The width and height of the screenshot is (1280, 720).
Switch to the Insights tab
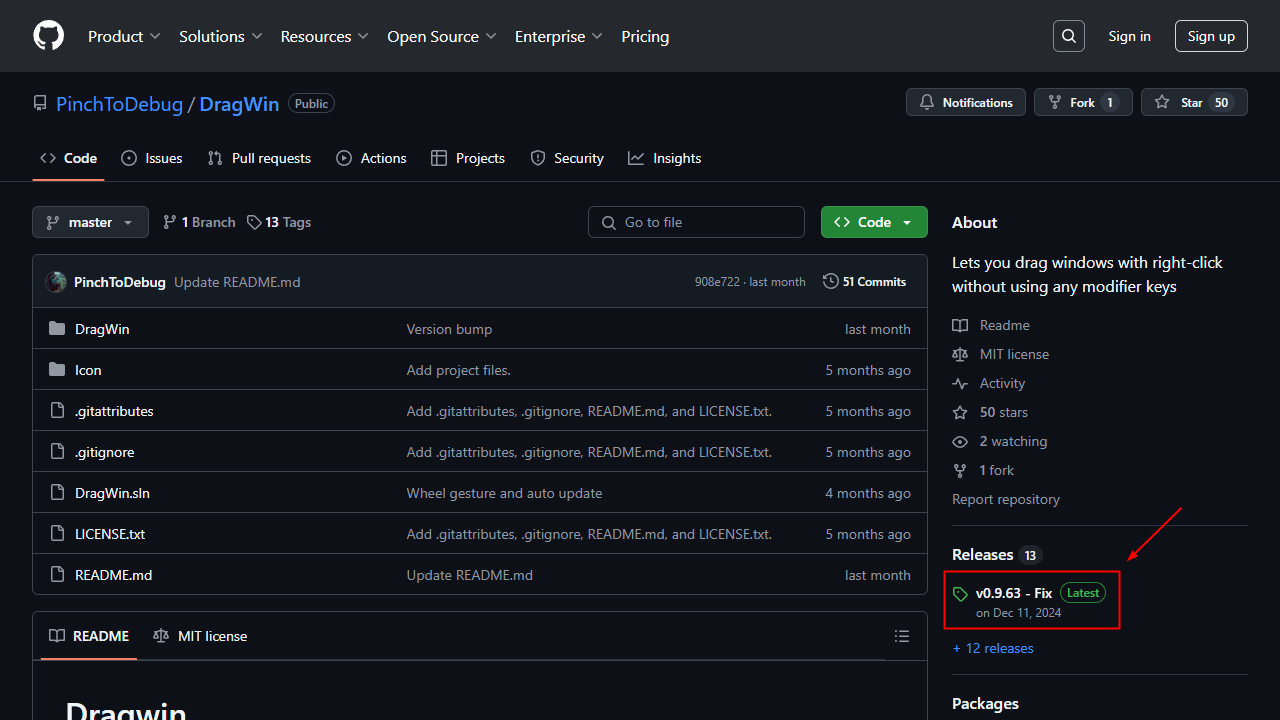665,158
